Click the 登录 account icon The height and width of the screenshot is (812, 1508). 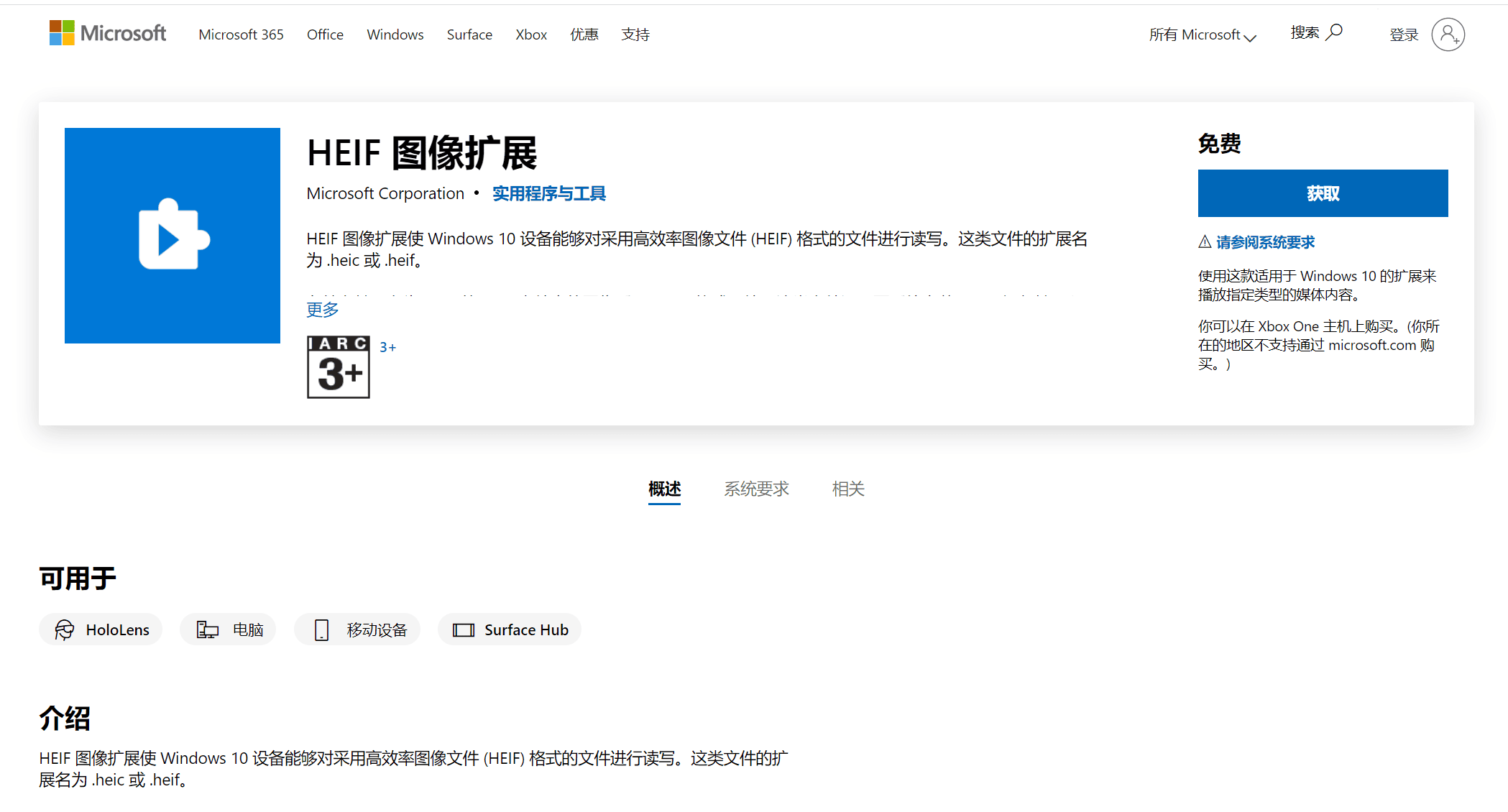coord(1448,34)
